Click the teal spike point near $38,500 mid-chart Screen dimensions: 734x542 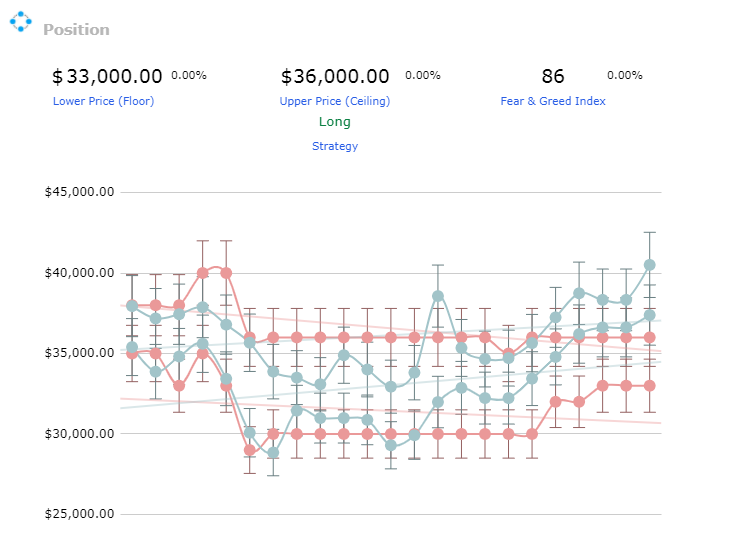pyautogui.click(x=438, y=296)
